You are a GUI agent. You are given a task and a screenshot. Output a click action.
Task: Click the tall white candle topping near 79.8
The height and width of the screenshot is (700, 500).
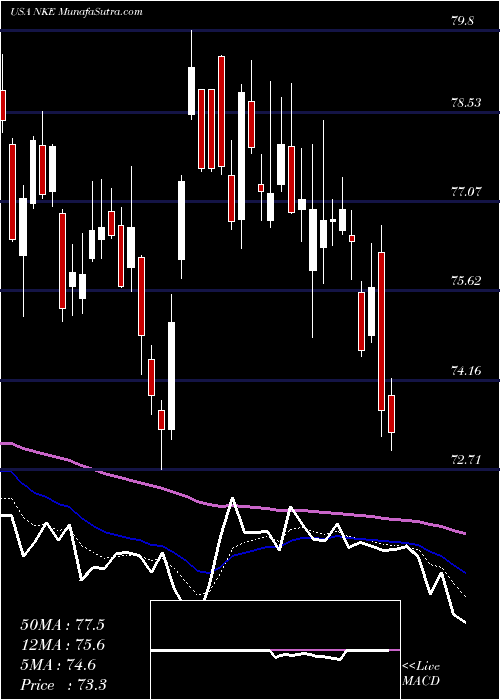point(192,91)
